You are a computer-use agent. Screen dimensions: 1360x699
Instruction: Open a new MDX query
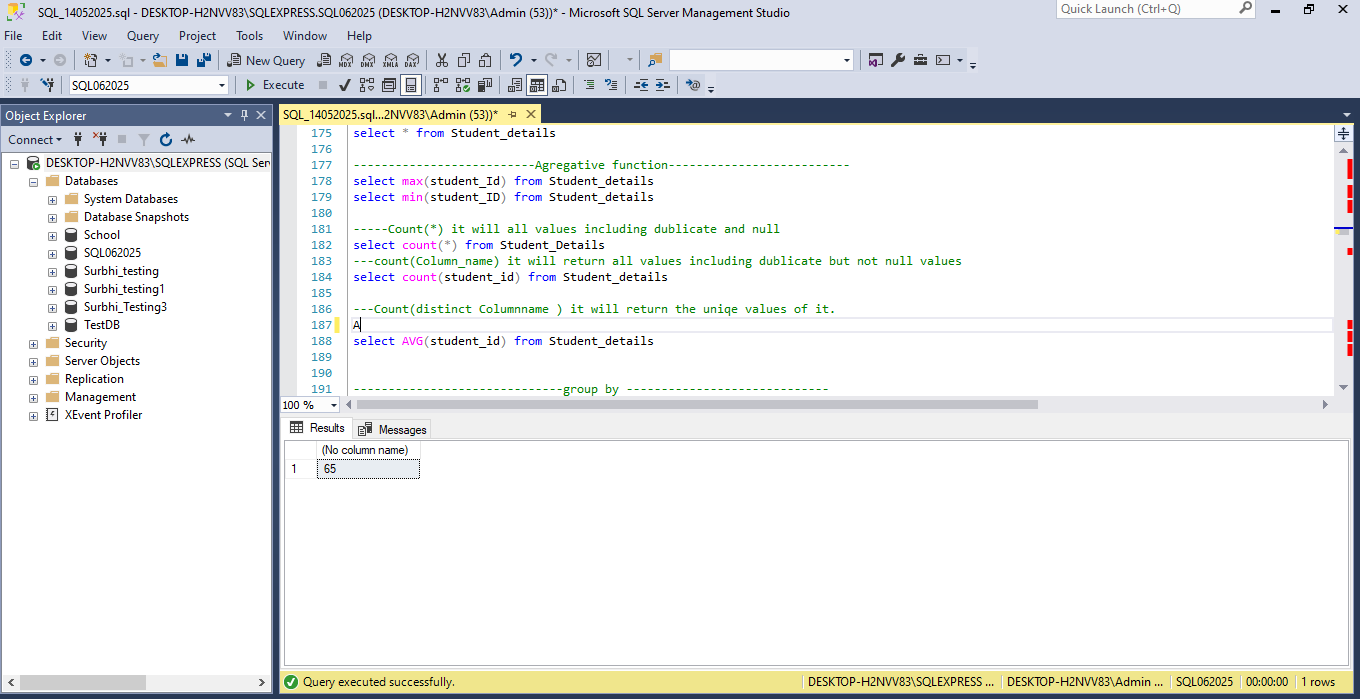pyautogui.click(x=346, y=60)
